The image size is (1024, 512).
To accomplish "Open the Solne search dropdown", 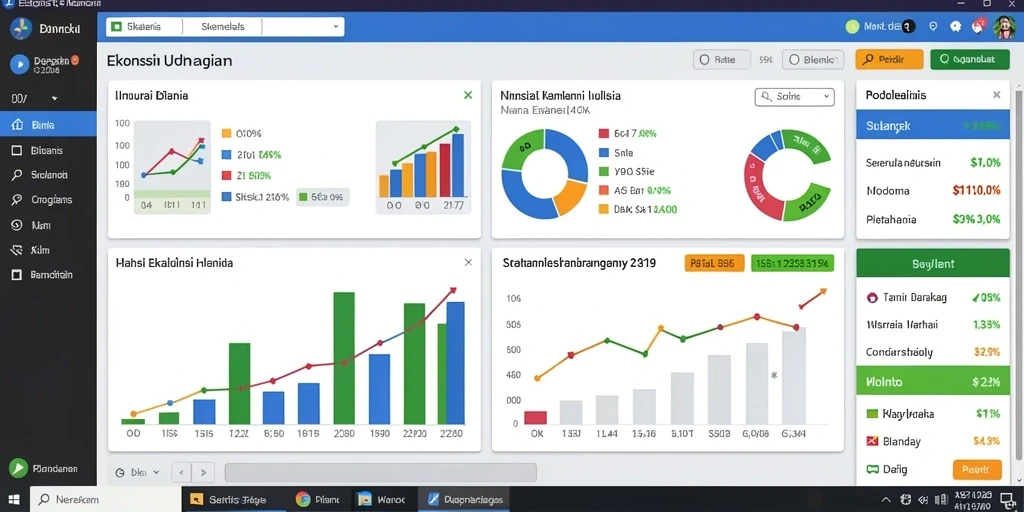I will pos(795,97).
